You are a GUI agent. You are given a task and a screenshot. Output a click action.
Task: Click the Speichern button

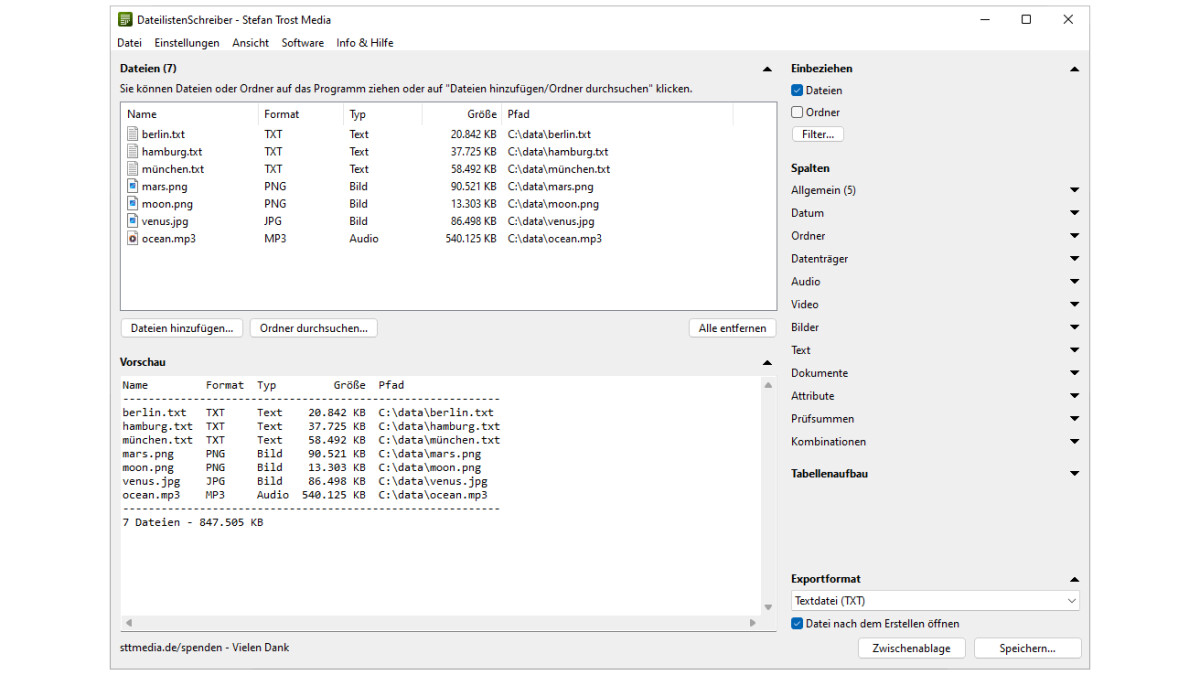pos(1027,649)
